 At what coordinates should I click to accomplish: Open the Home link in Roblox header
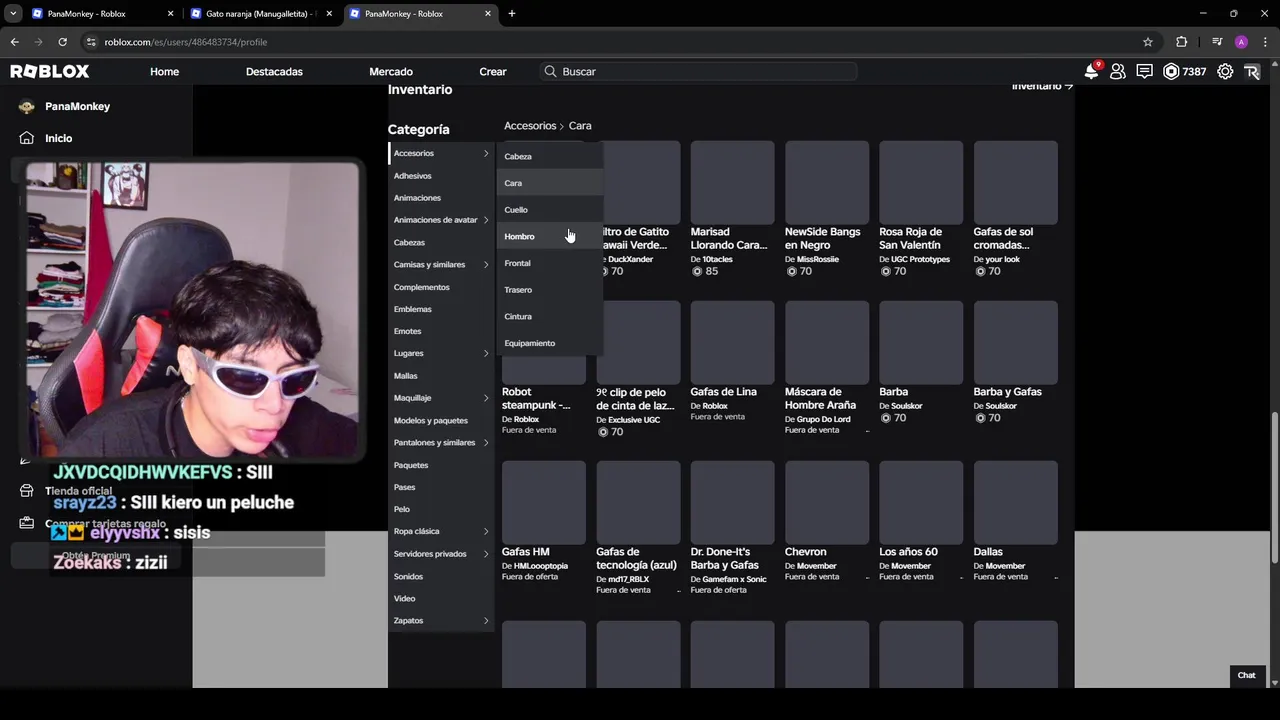point(164,71)
